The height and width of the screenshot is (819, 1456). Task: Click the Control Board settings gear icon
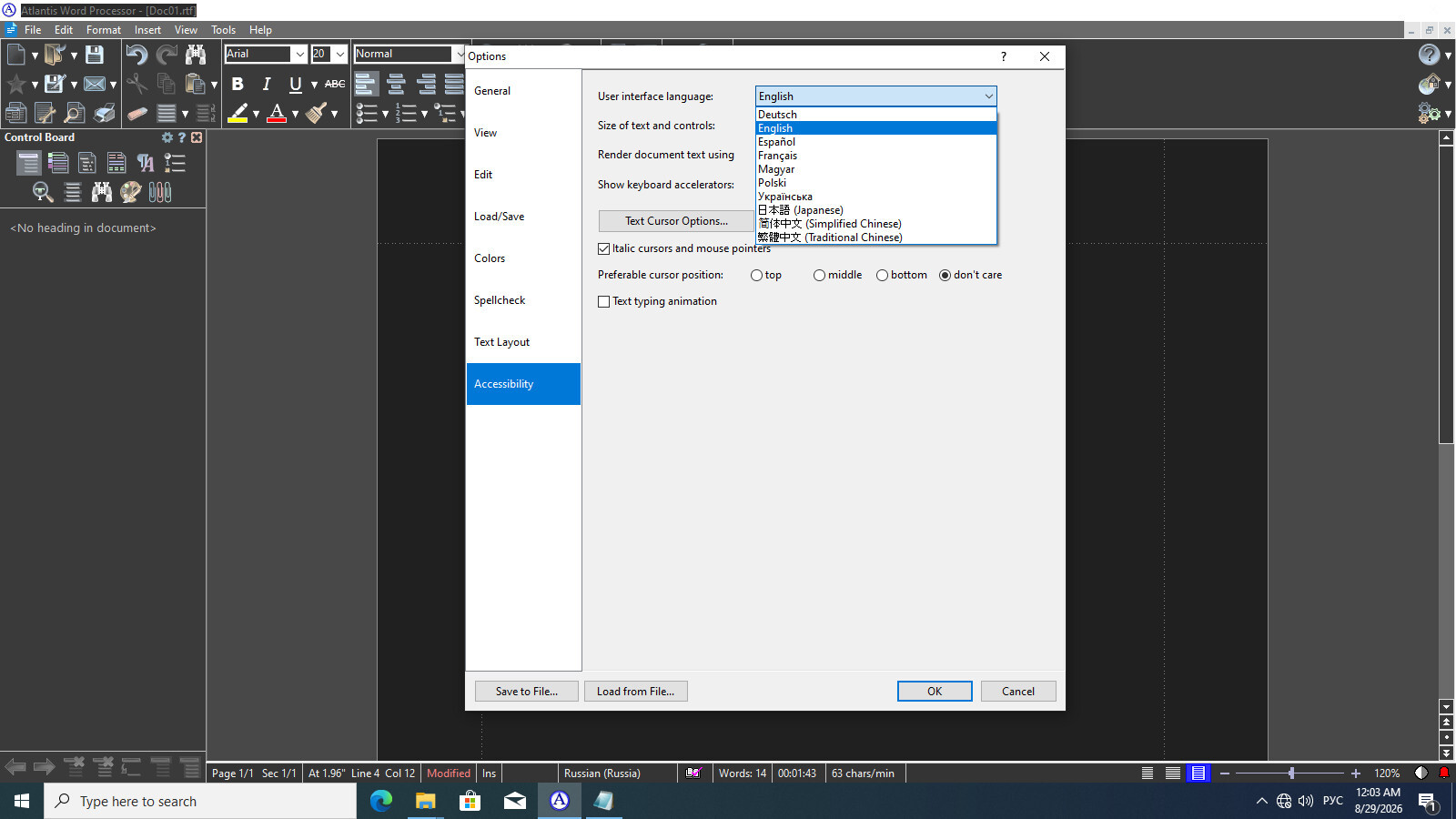click(x=167, y=137)
